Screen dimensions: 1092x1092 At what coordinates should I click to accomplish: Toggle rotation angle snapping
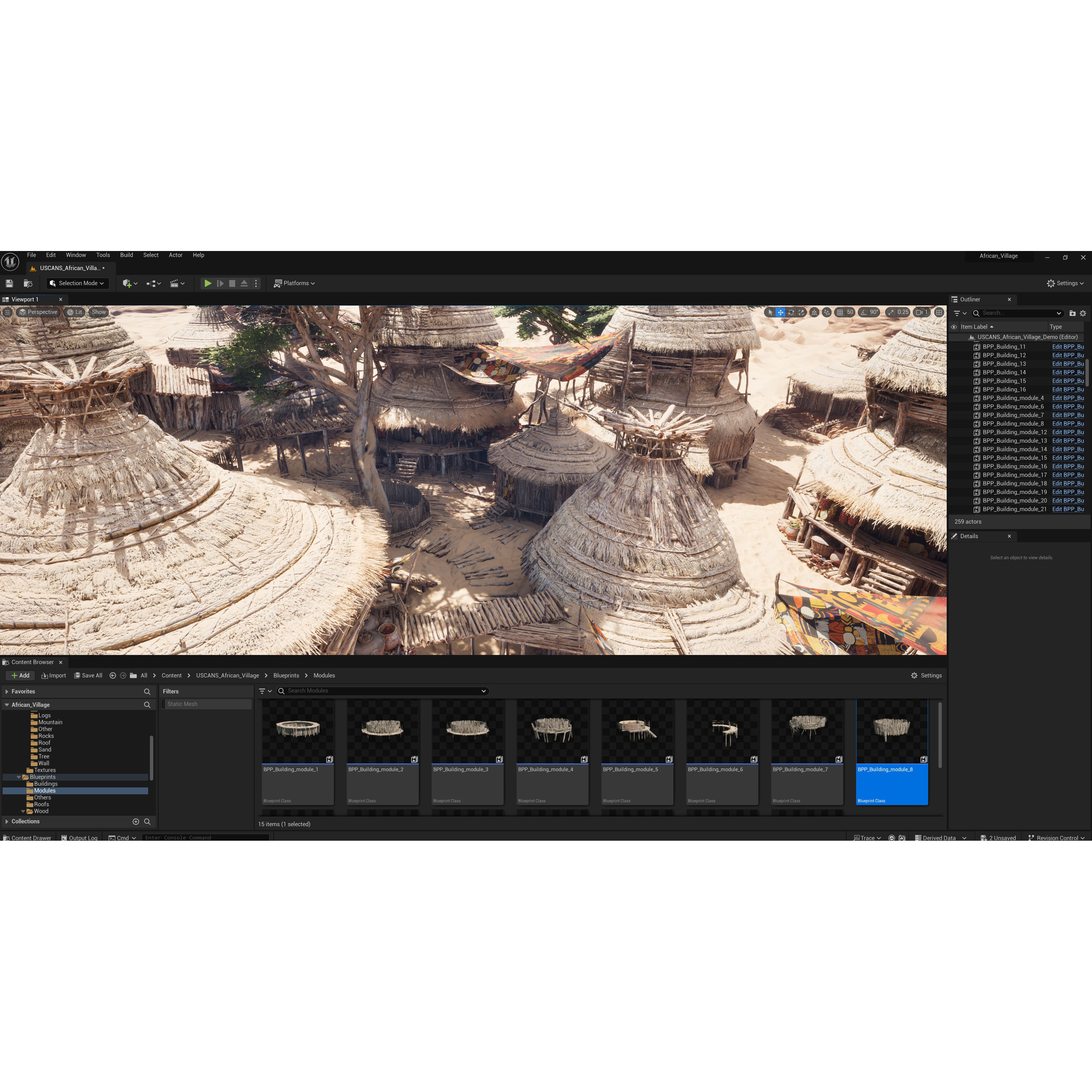(863, 312)
